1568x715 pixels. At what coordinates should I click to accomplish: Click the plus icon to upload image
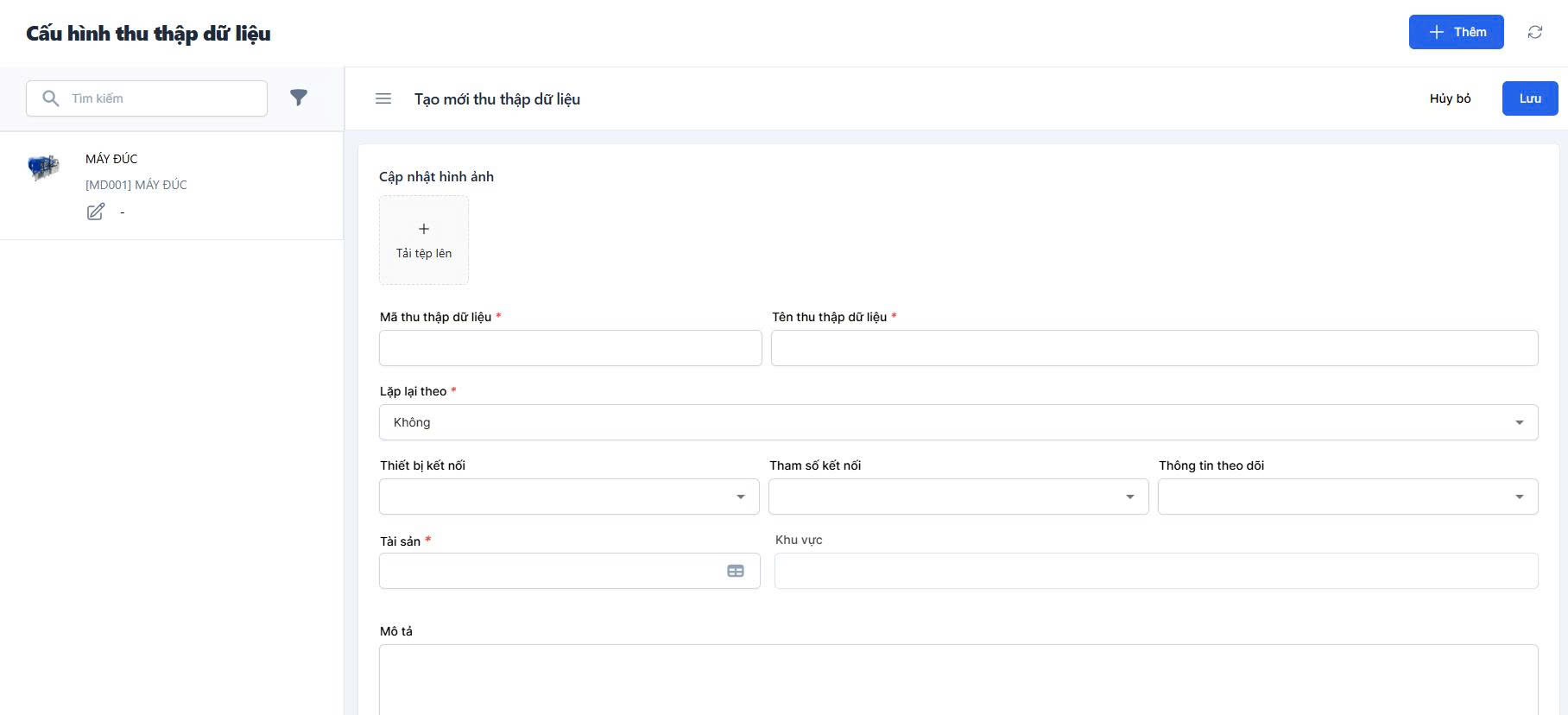[424, 230]
